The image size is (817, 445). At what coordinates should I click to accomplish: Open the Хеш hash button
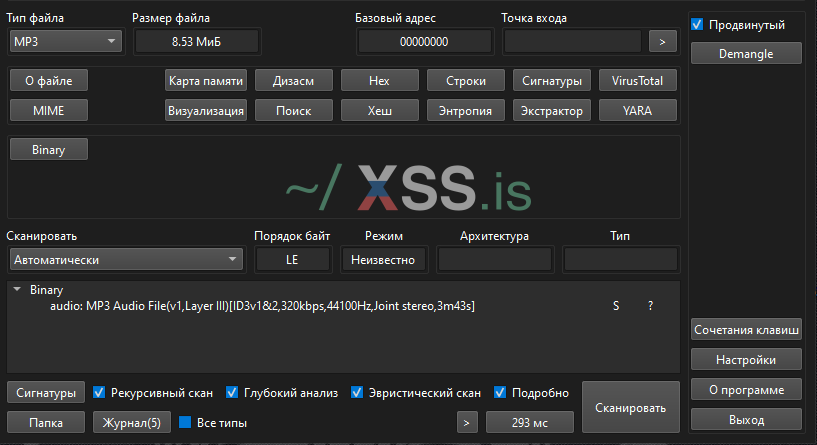pyautogui.click(x=380, y=110)
